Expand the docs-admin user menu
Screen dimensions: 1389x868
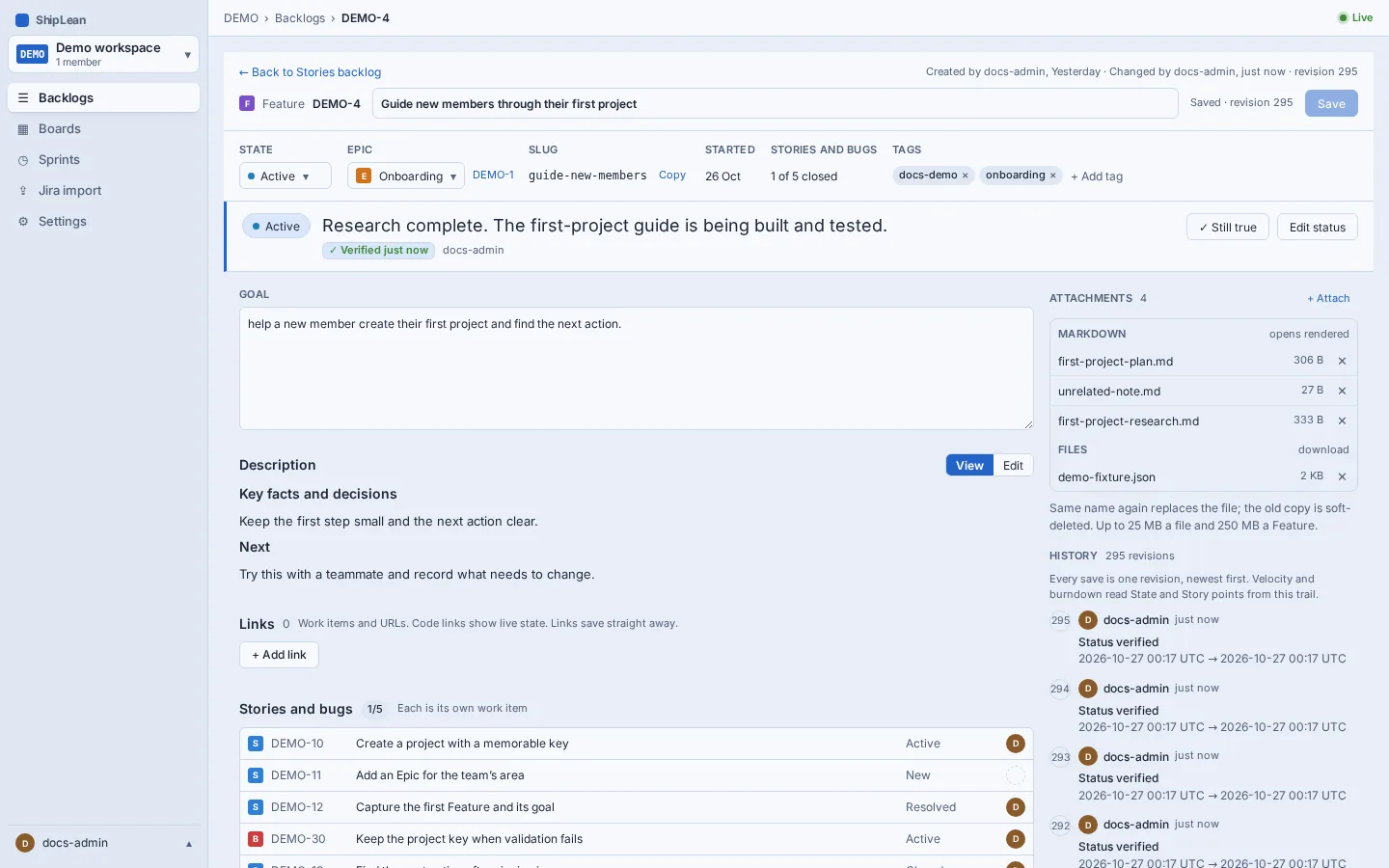click(103, 843)
